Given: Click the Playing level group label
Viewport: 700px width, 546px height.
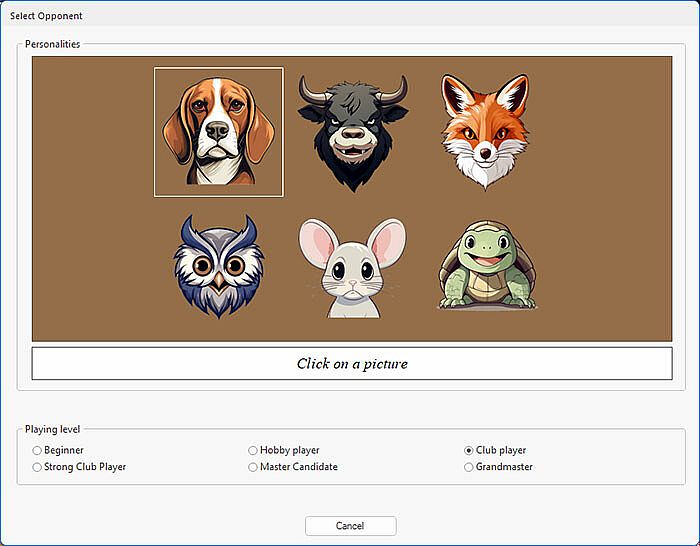Looking at the screenshot, I should (53, 429).
